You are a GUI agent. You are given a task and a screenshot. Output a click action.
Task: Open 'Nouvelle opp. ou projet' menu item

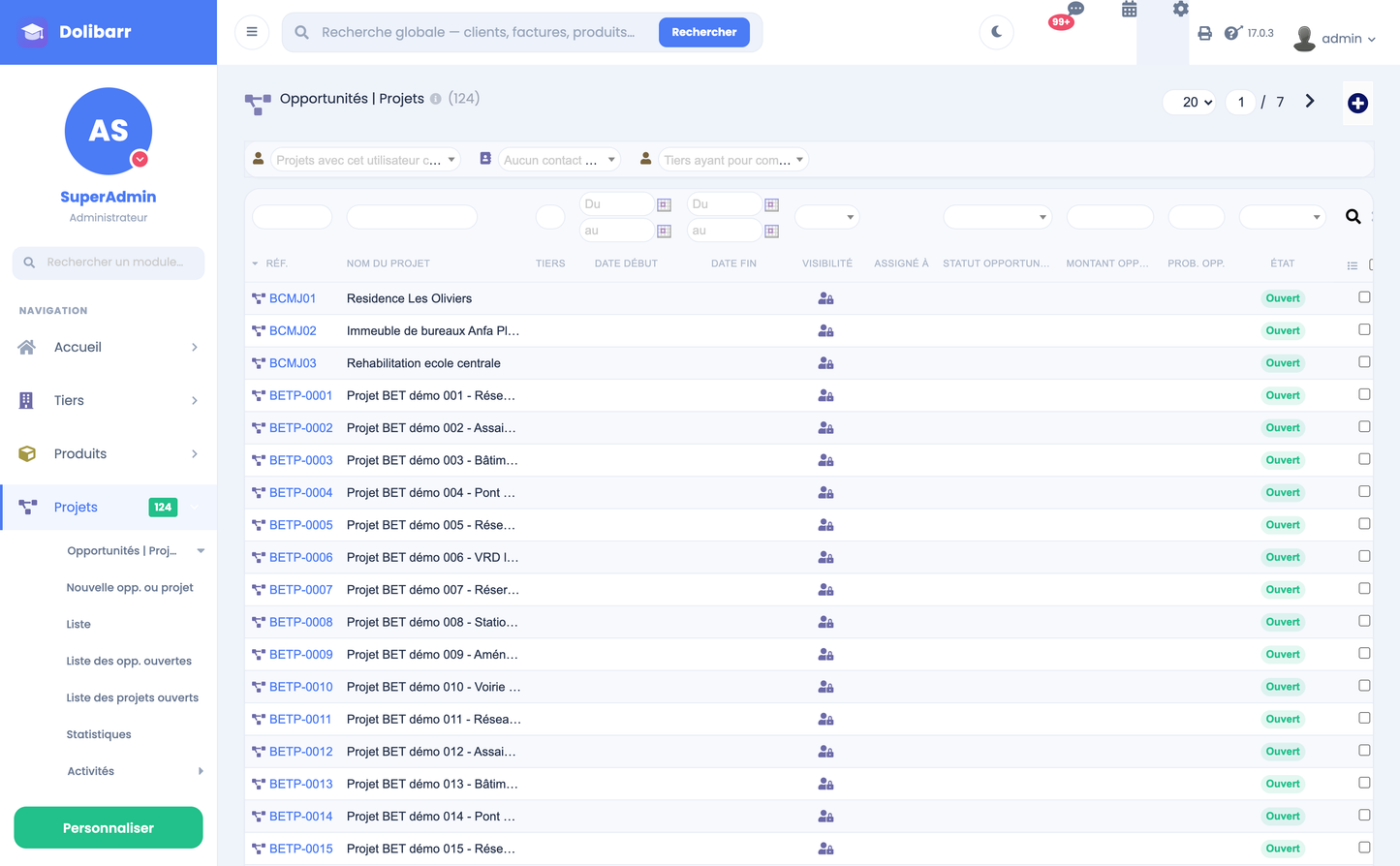coord(130,587)
